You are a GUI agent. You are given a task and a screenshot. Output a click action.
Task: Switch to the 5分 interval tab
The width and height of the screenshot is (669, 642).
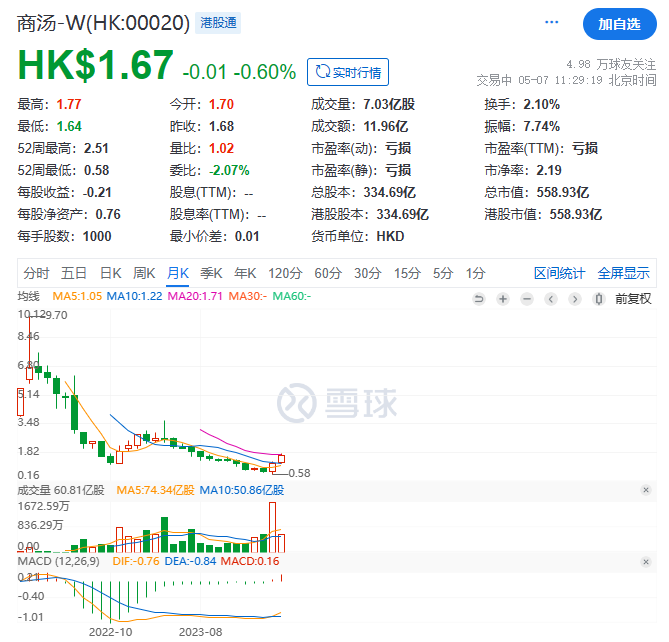tap(443, 273)
